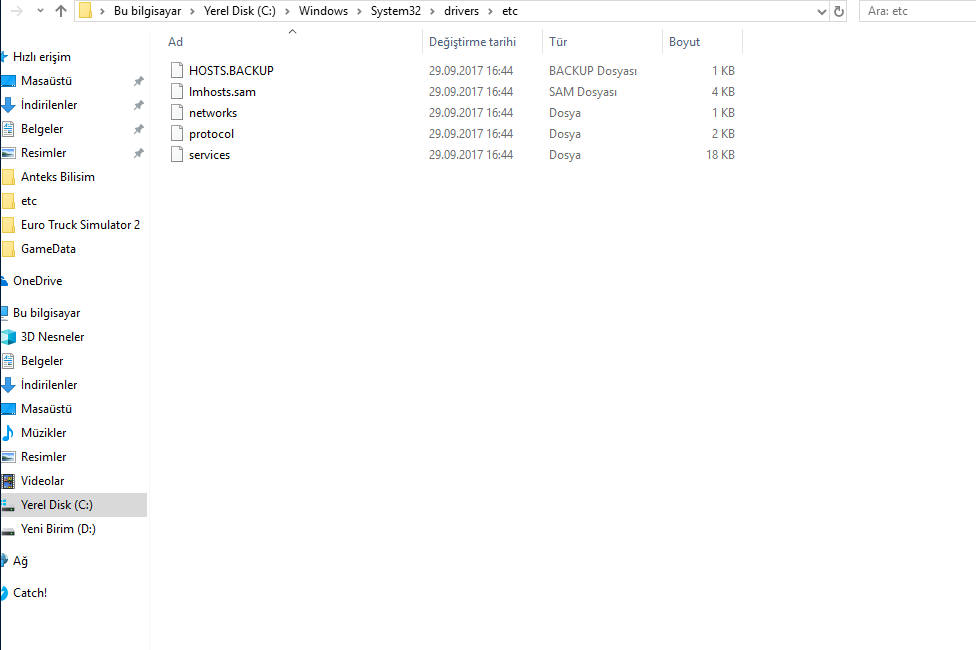Click the folder icon in the address bar

tap(86, 11)
